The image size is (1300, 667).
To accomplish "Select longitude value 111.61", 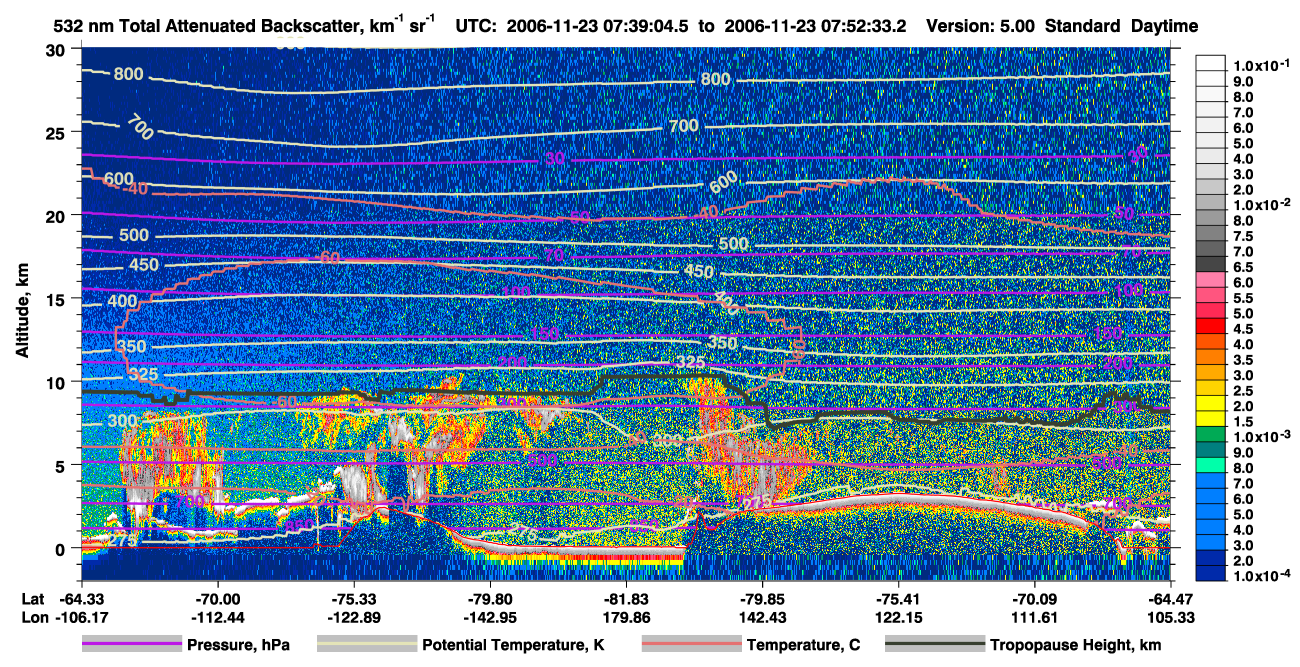I will tap(1034, 617).
